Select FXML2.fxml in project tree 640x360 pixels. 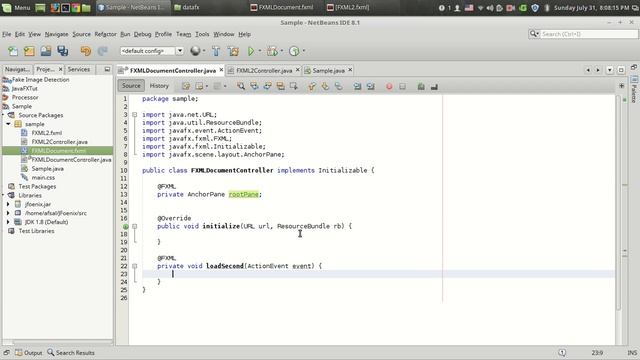[47, 133]
